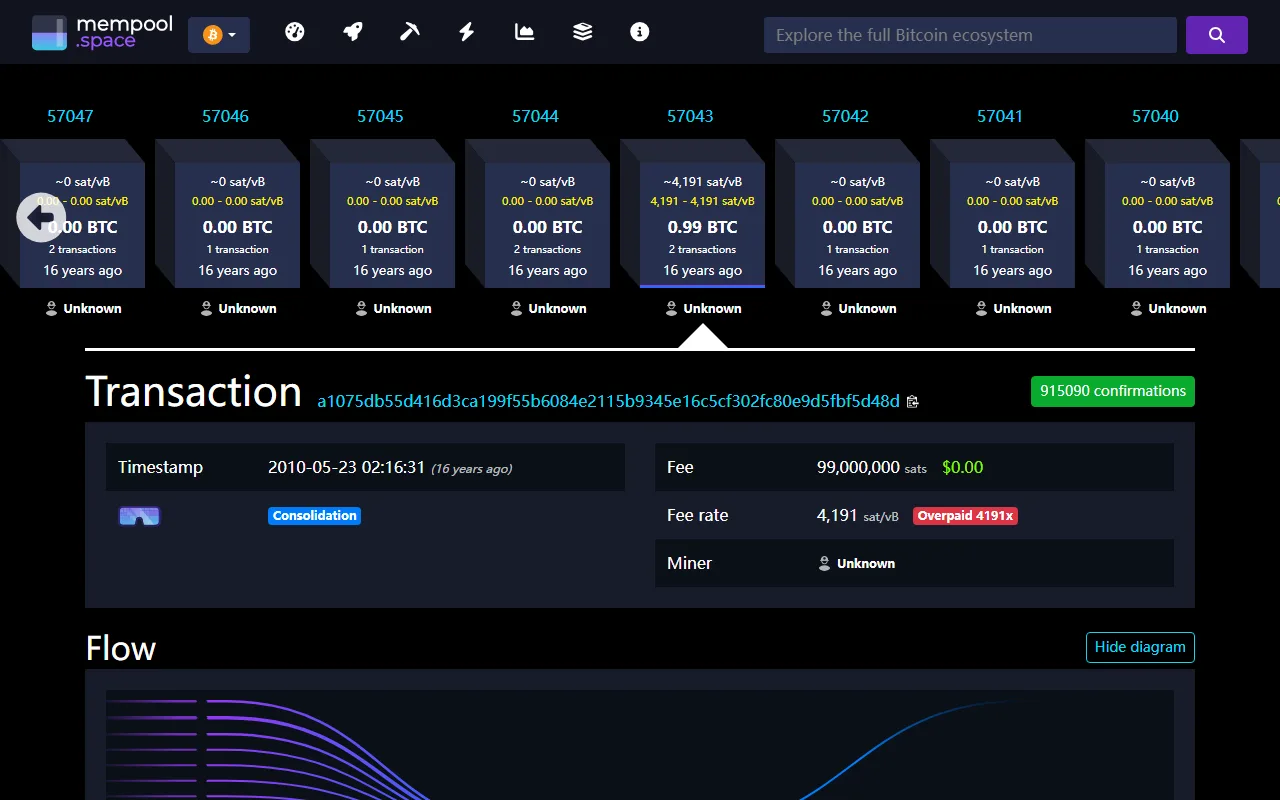Click the Consolidation tag badge
Image resolution: width=1280 pixels, height=800 pixels.
[x=314, y=516]
